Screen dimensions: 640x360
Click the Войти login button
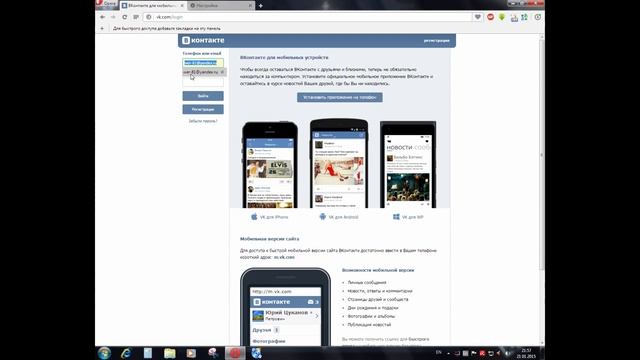point(203,96)
